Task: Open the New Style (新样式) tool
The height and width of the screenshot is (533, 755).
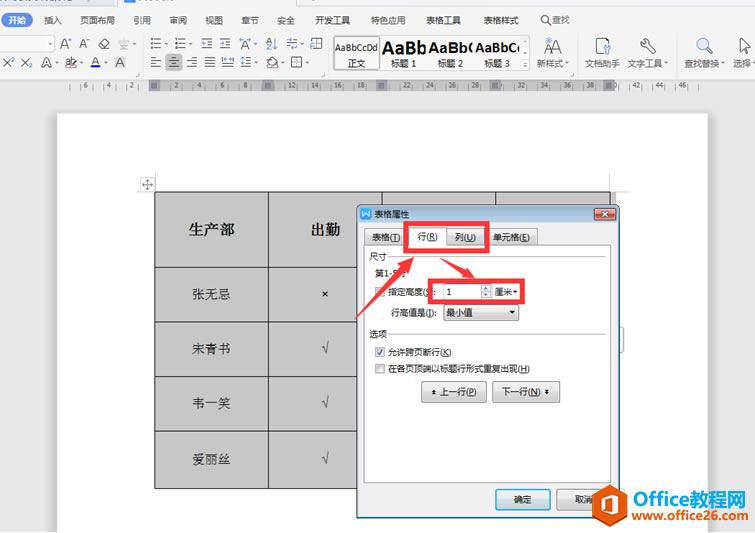Action: pyautogui.click(x=552, y=53)
